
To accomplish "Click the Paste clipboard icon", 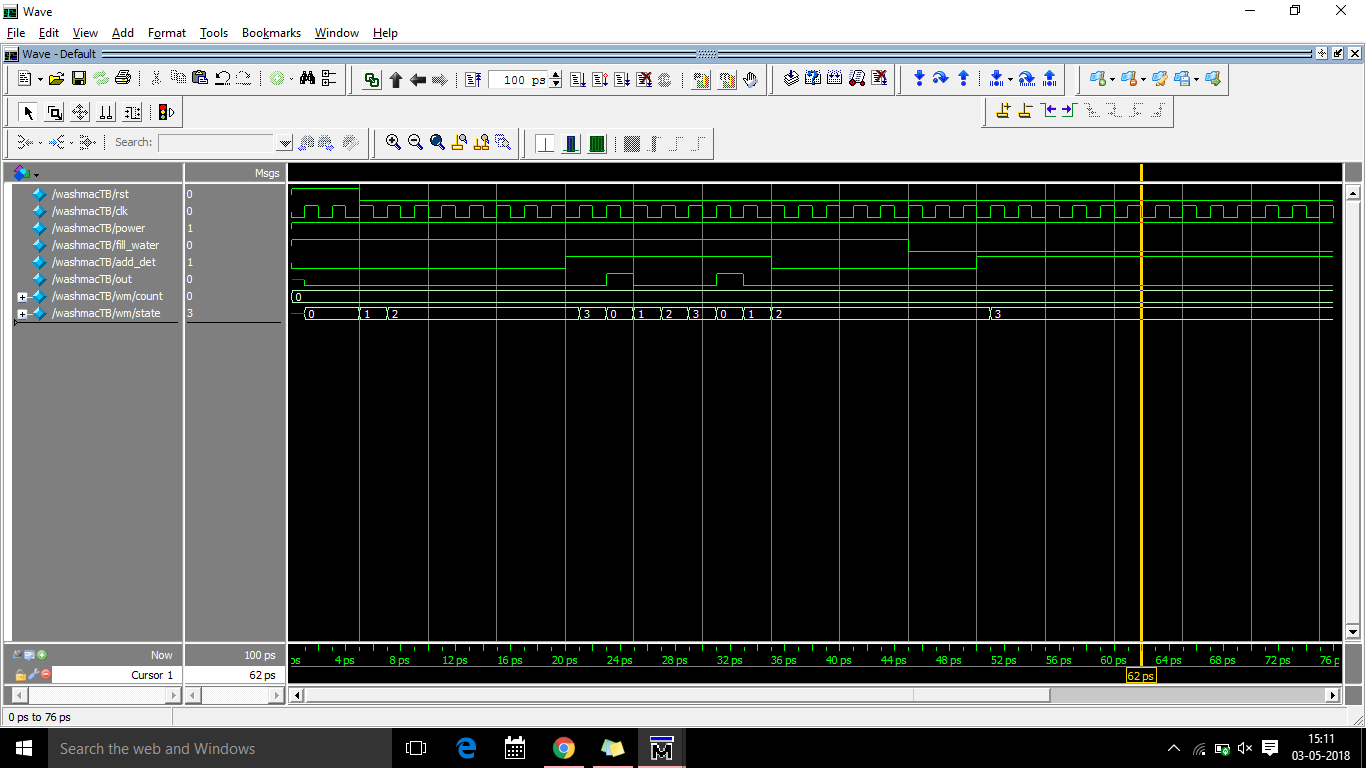I will click(x=200, y=79).
